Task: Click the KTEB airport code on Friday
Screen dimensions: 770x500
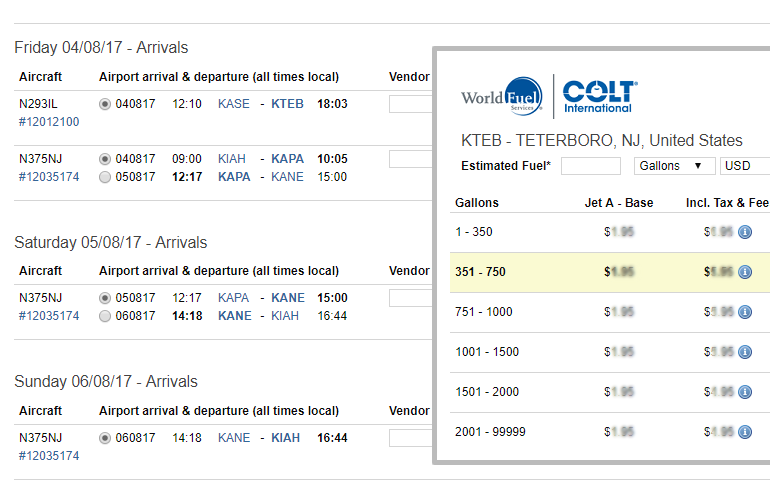Action: click(288, 104)
